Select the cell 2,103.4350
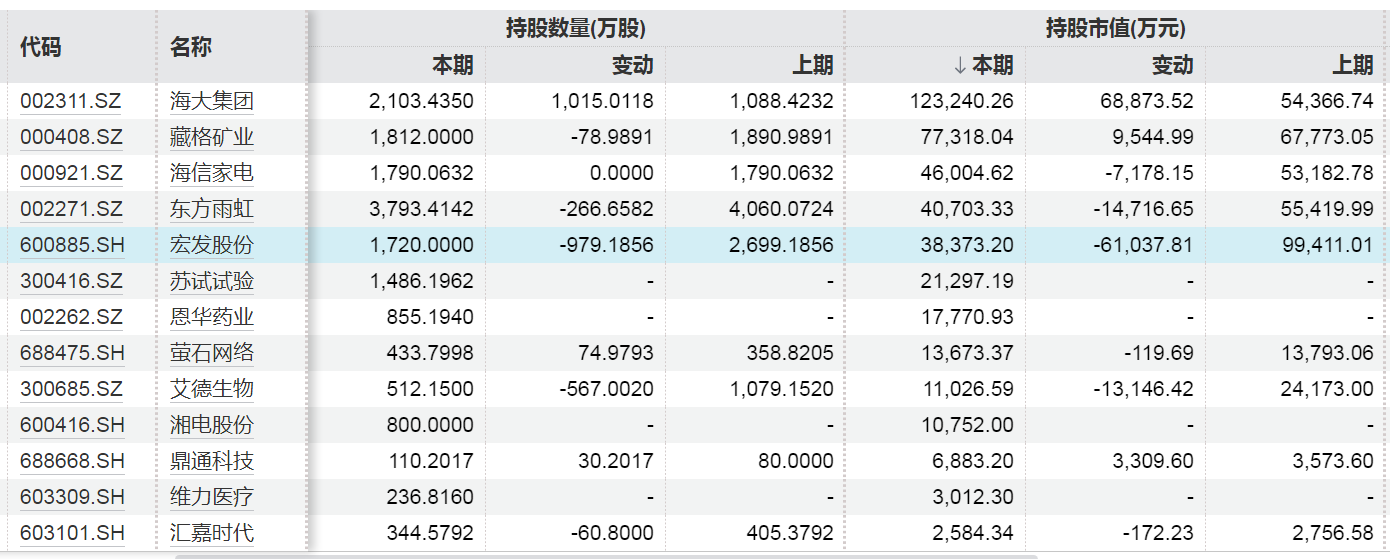Screen dimensions: 1390x559 (x=421, y=101)
